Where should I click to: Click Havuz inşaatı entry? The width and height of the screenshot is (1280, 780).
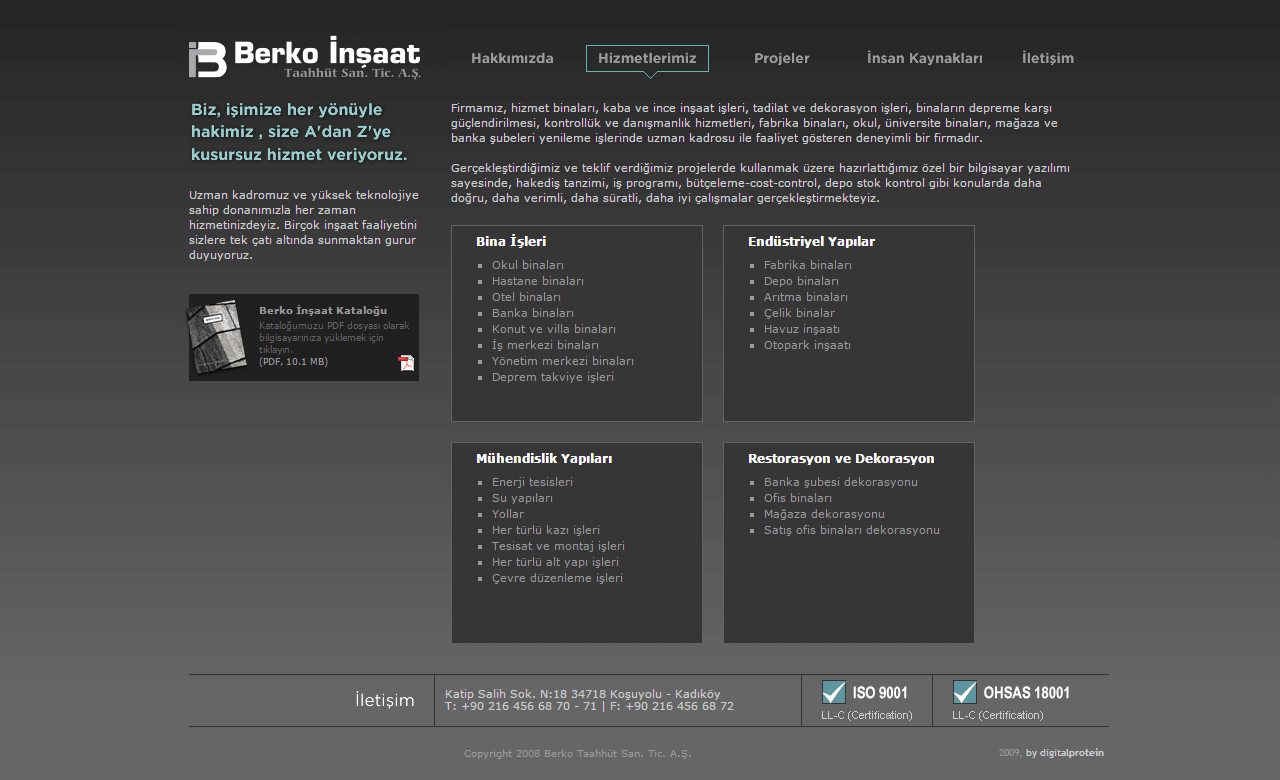coord(802,329)
